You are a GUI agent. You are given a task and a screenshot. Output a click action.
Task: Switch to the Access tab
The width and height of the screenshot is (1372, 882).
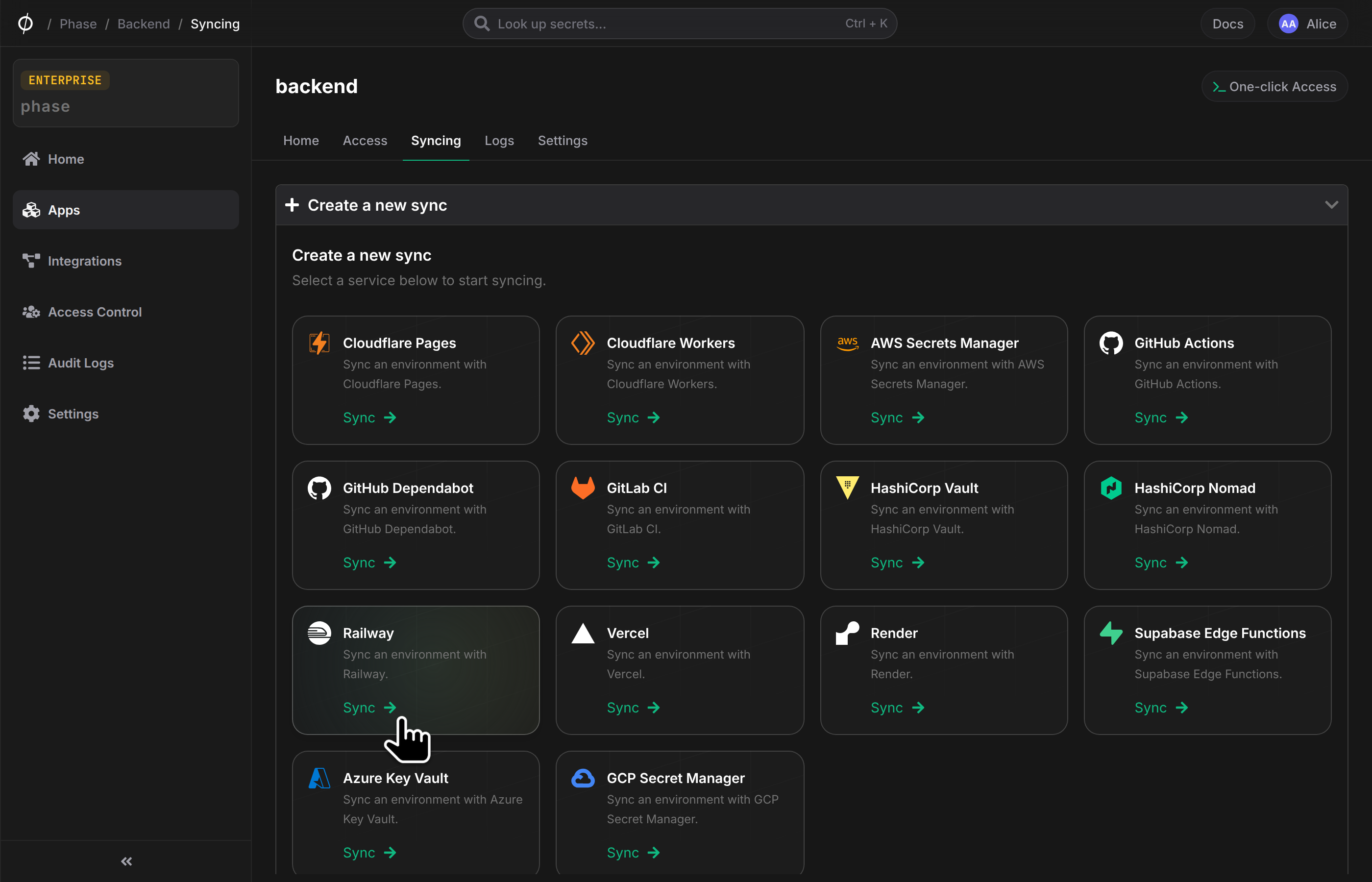[365, 140]
